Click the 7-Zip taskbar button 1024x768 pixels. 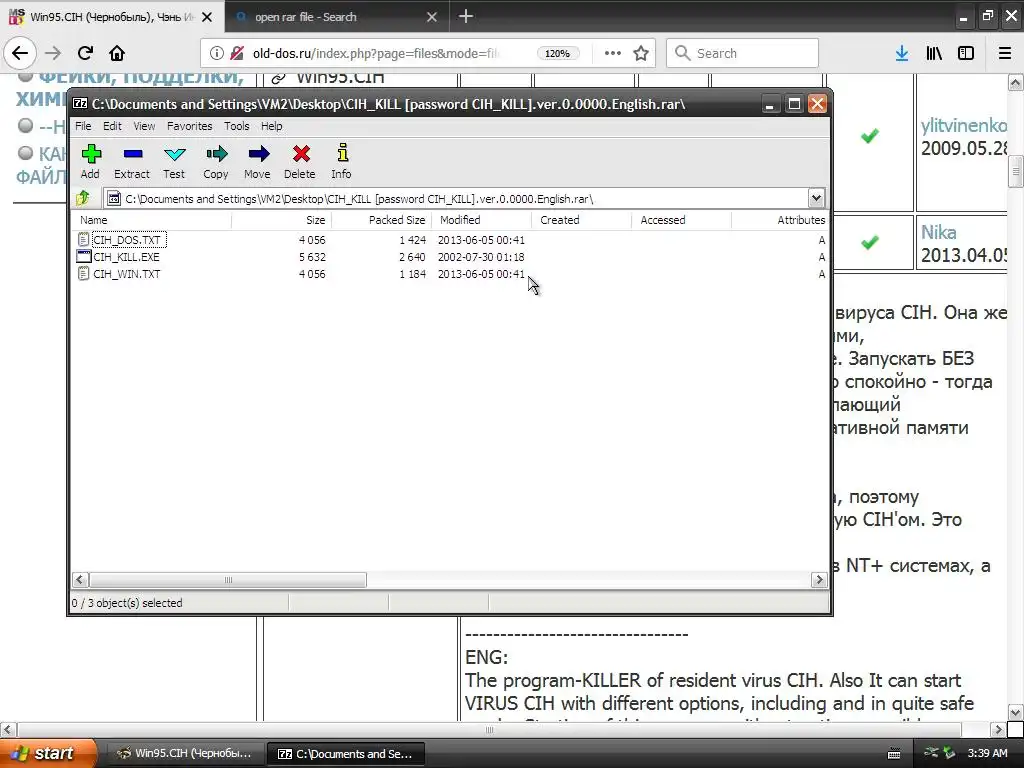click(x=346, y=753)
